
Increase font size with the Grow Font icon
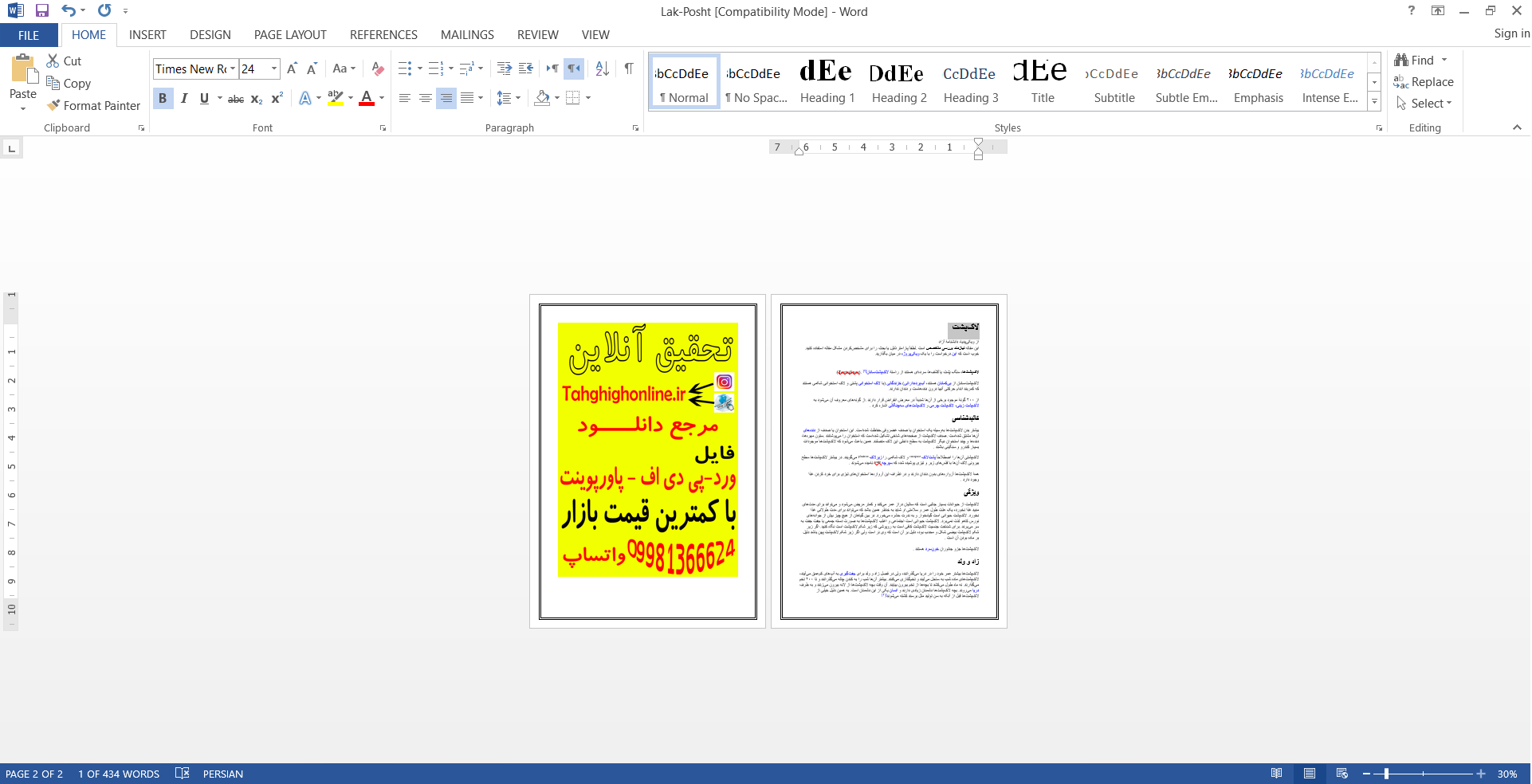[292, 69]
